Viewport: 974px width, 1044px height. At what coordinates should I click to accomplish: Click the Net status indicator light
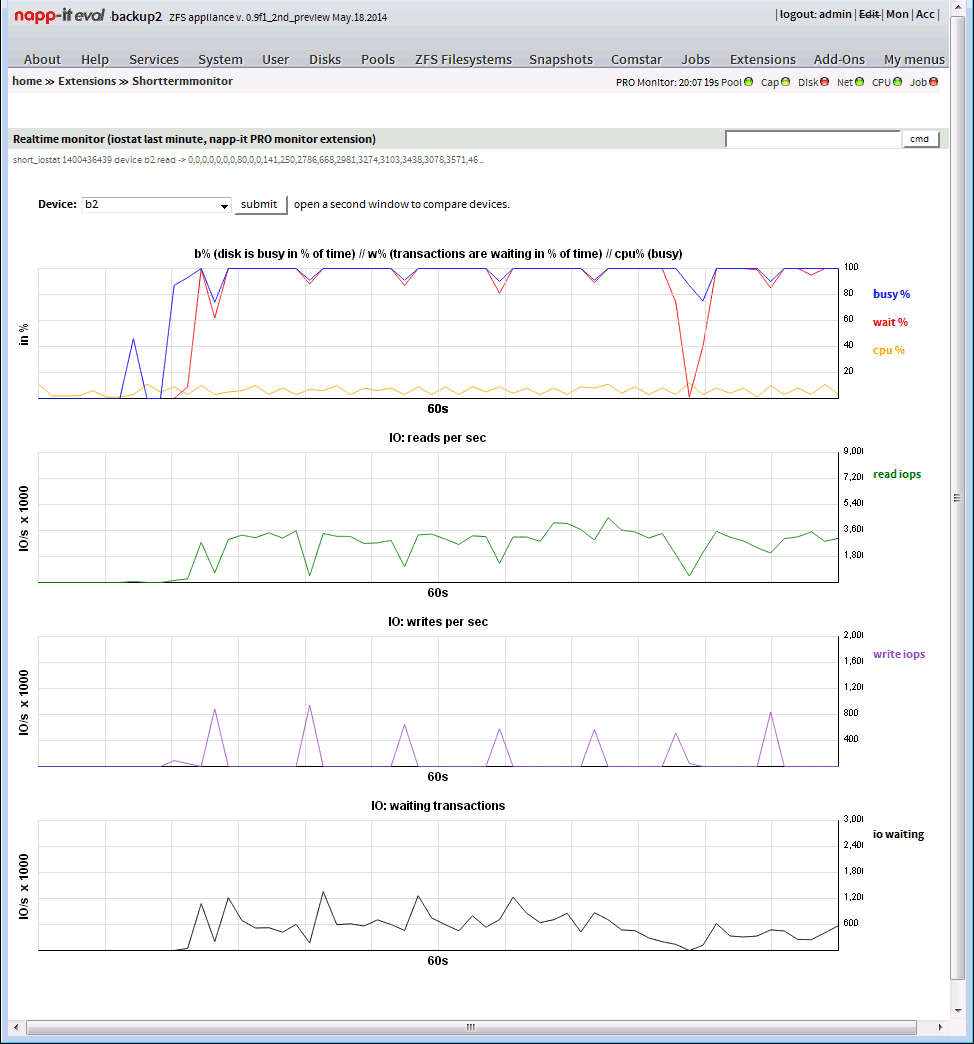(859, 82)
